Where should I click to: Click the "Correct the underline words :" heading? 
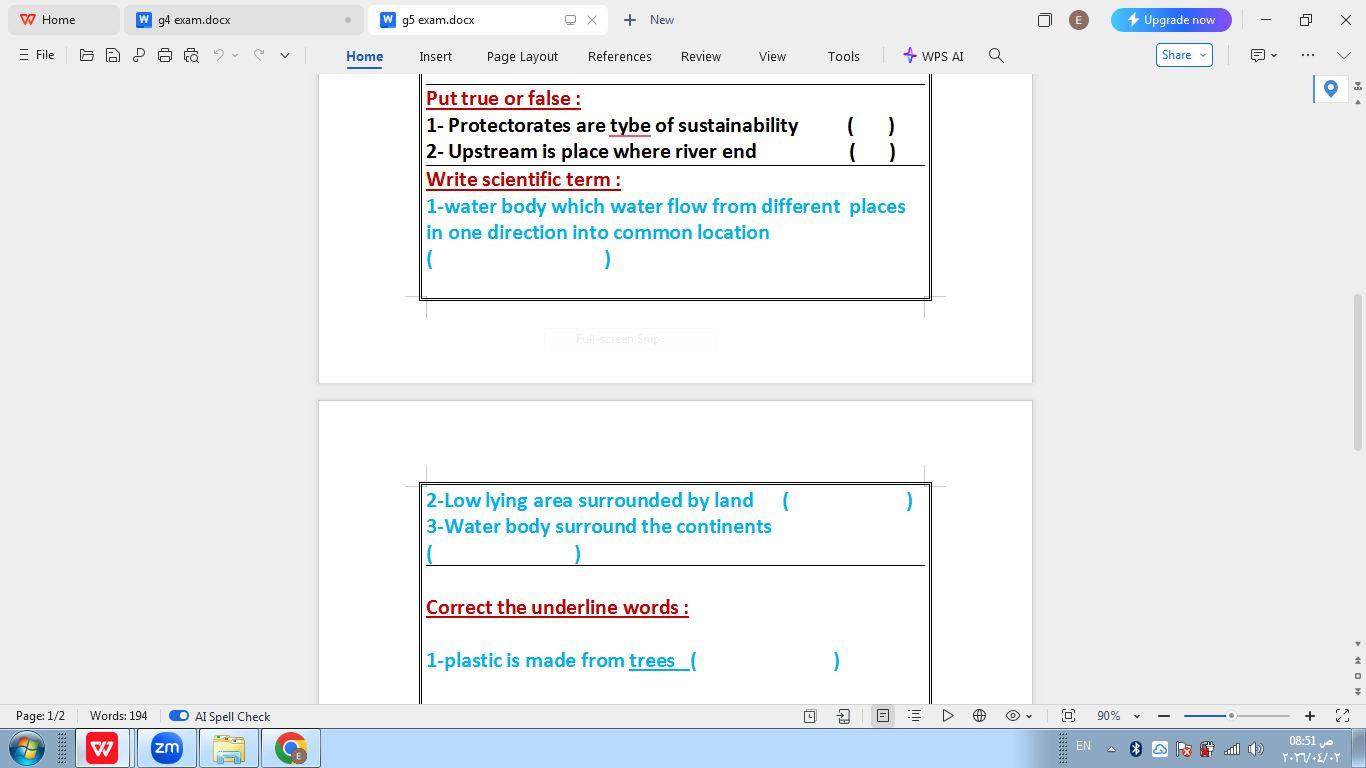tap(557, 607)
